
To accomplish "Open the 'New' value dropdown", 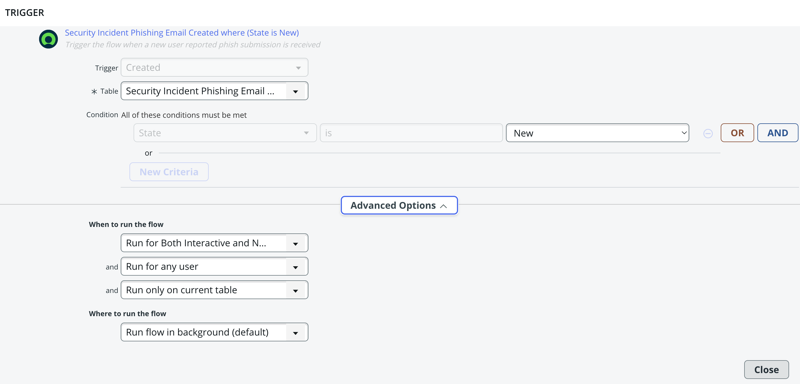I will pos(597,133).
